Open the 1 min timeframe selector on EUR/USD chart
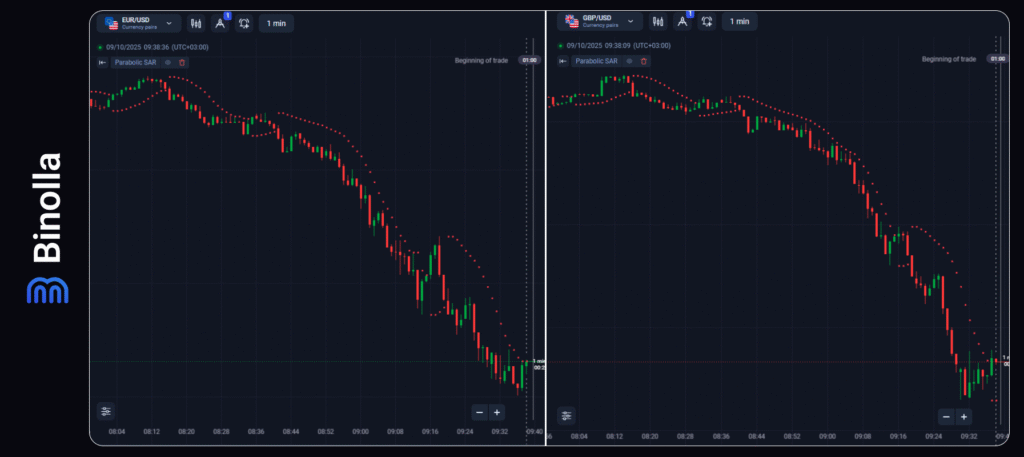 pos(275,22)
